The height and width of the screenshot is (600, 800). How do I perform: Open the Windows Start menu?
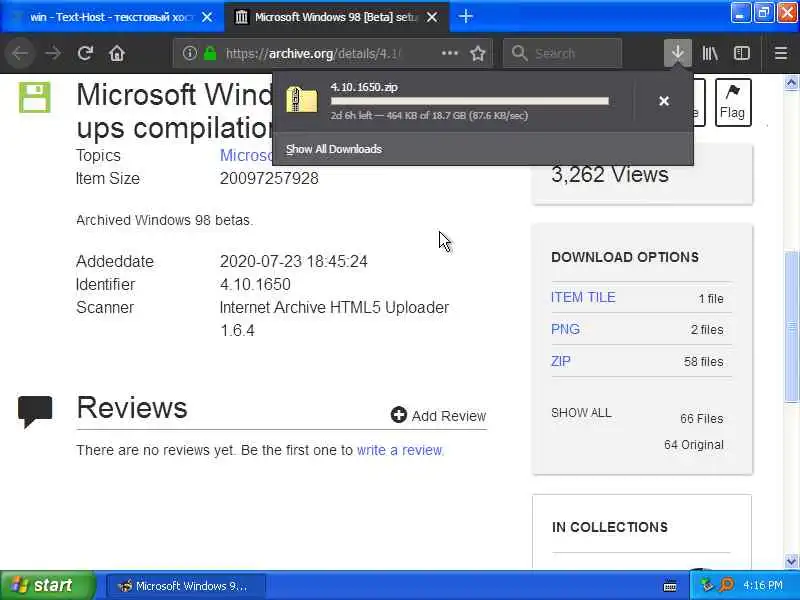47,585
